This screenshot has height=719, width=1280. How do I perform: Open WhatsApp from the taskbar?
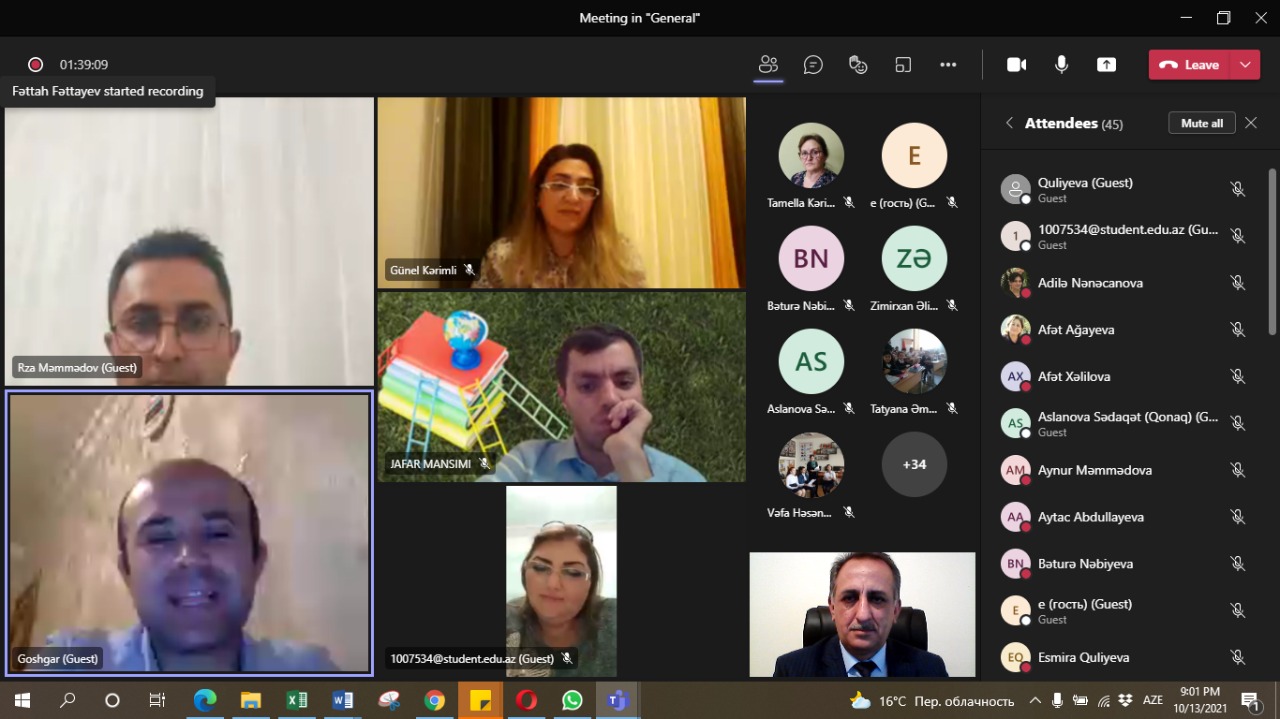click(x=572, y=700)
